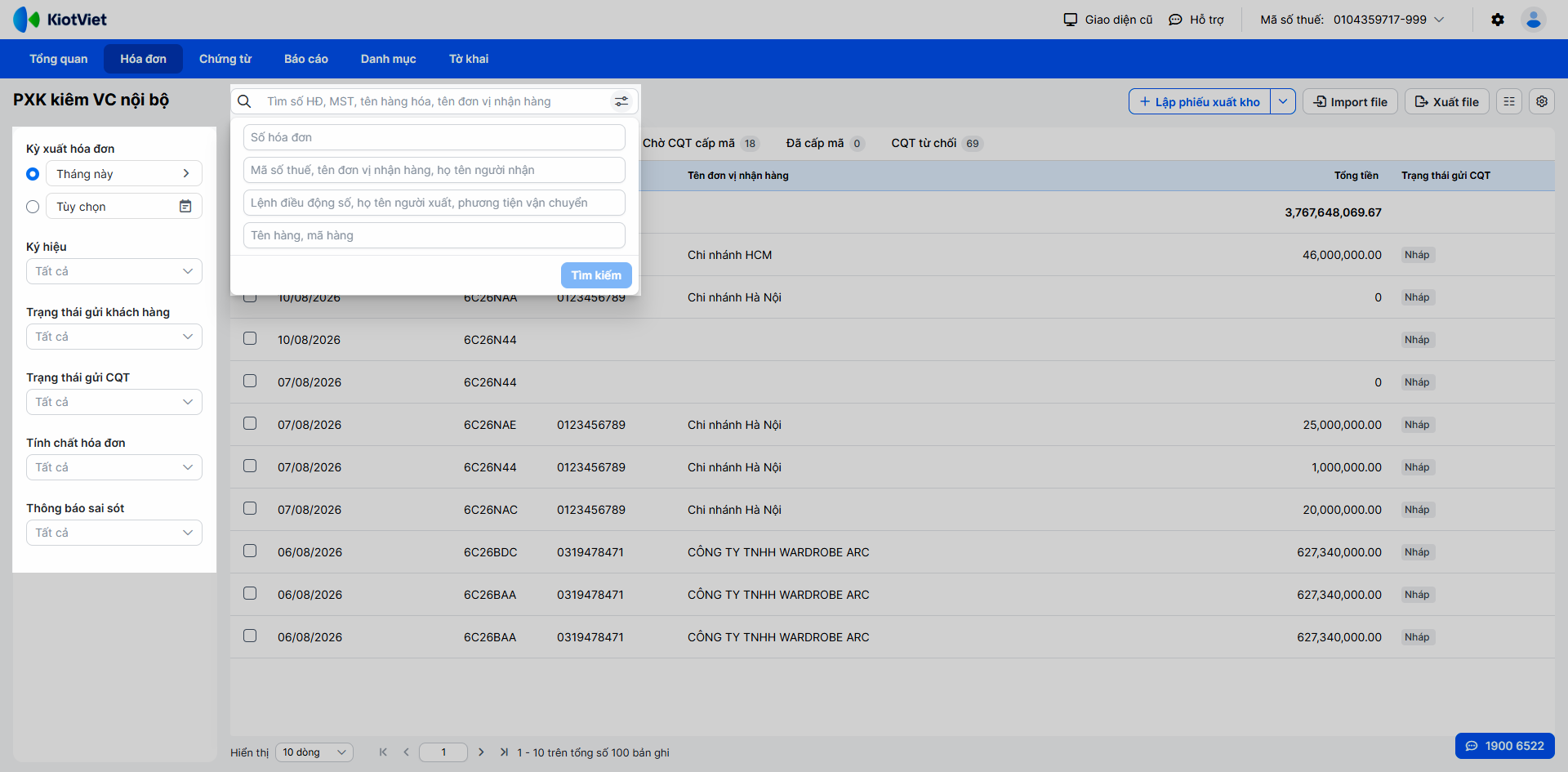The height and width of the screenshot is (772, 1568).
Task: Change the 10 dòng rows-per-page dropdown
Action: [x=314, y=752]
